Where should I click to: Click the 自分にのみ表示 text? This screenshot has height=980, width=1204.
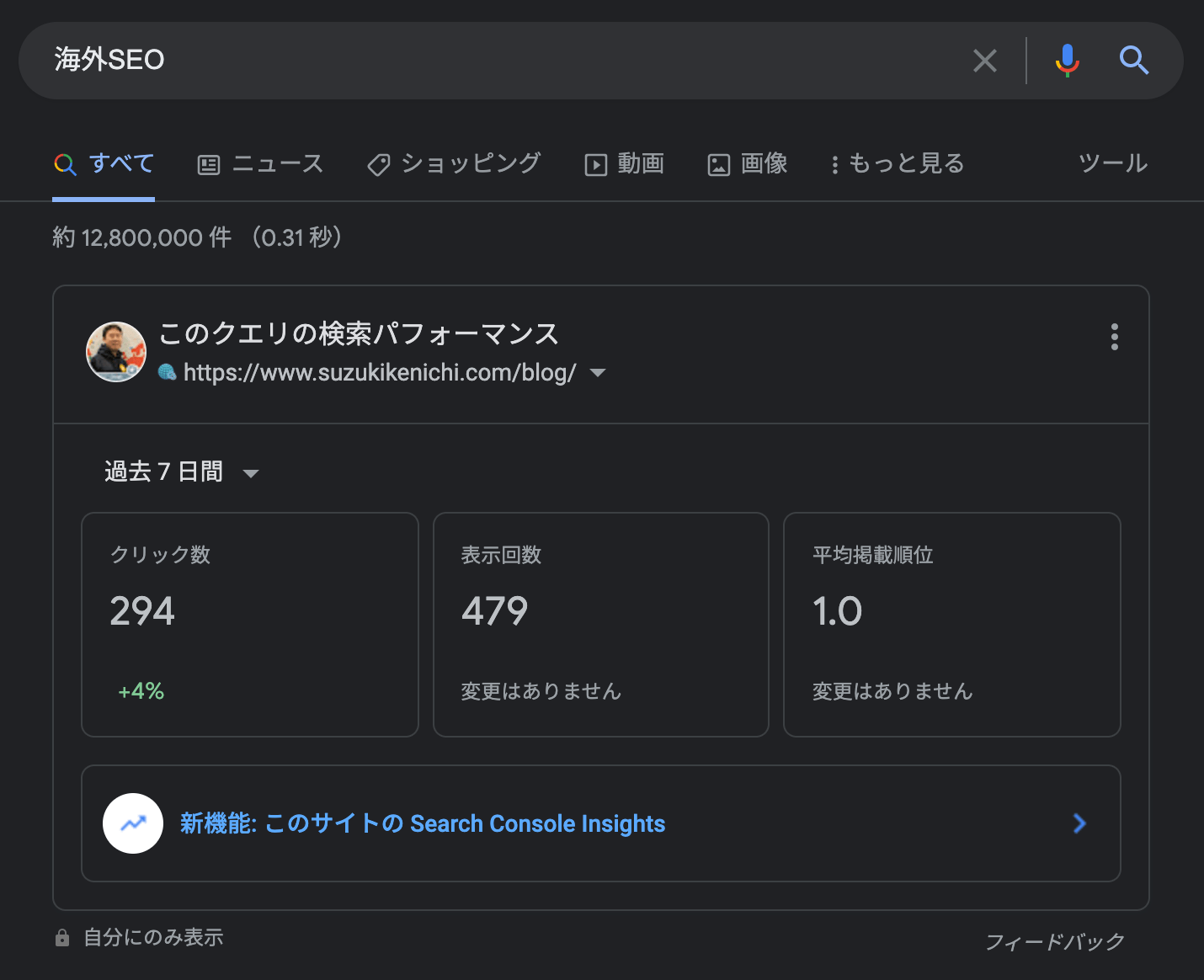[153, 937]
